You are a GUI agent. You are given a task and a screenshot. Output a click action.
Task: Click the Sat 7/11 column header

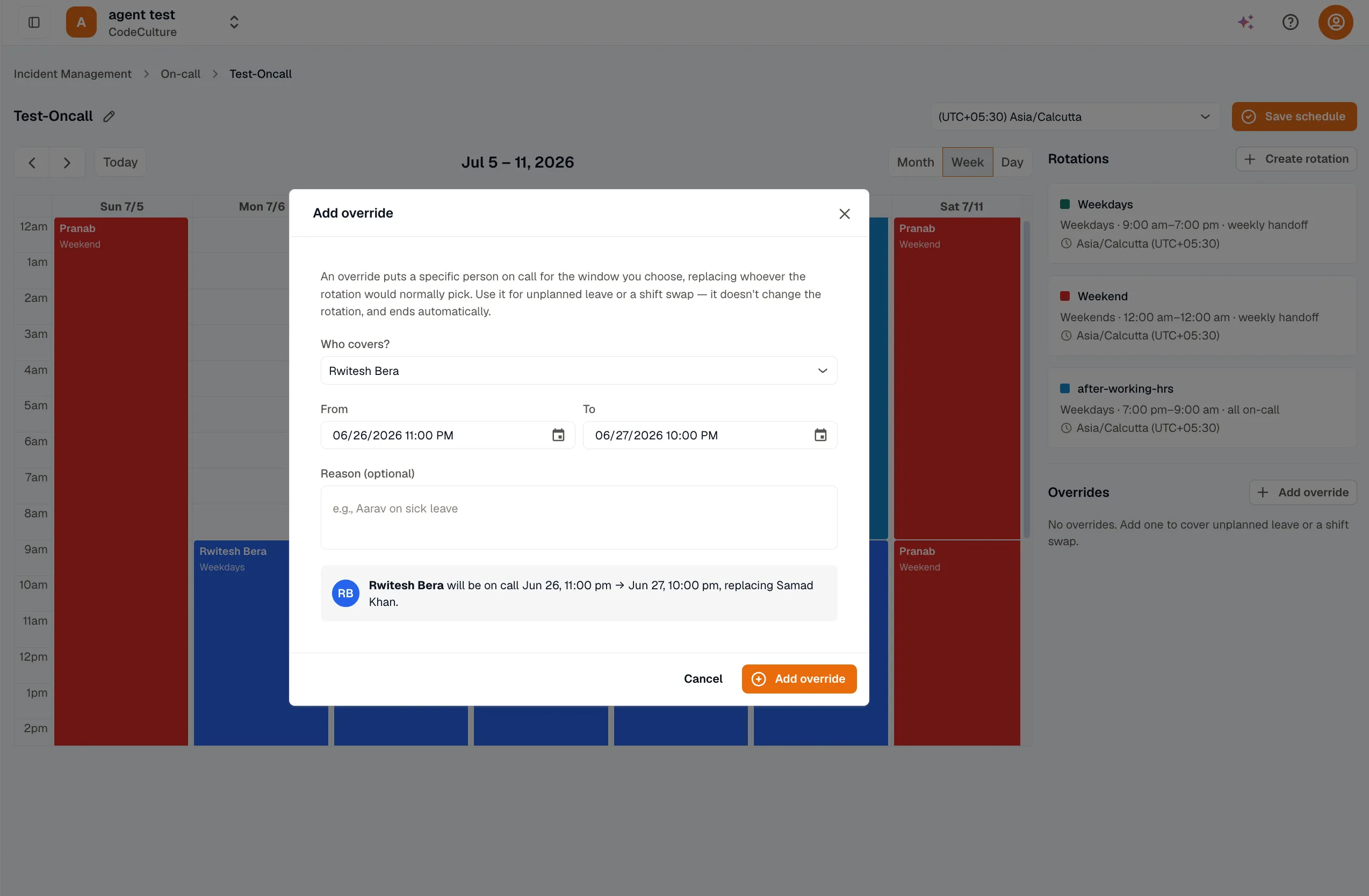(x=961, y=206)
